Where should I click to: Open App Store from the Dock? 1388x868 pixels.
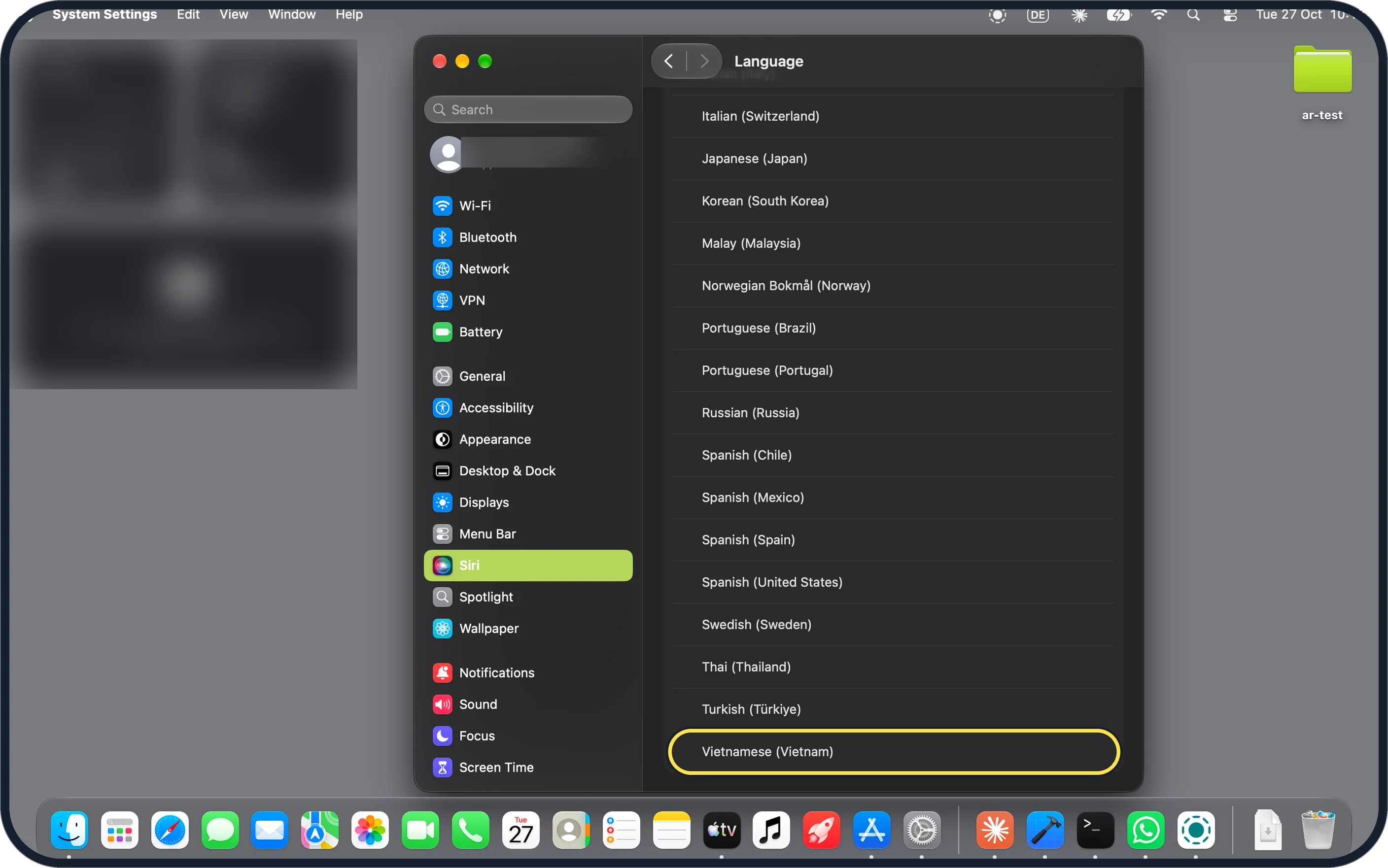tap(872, 830)
